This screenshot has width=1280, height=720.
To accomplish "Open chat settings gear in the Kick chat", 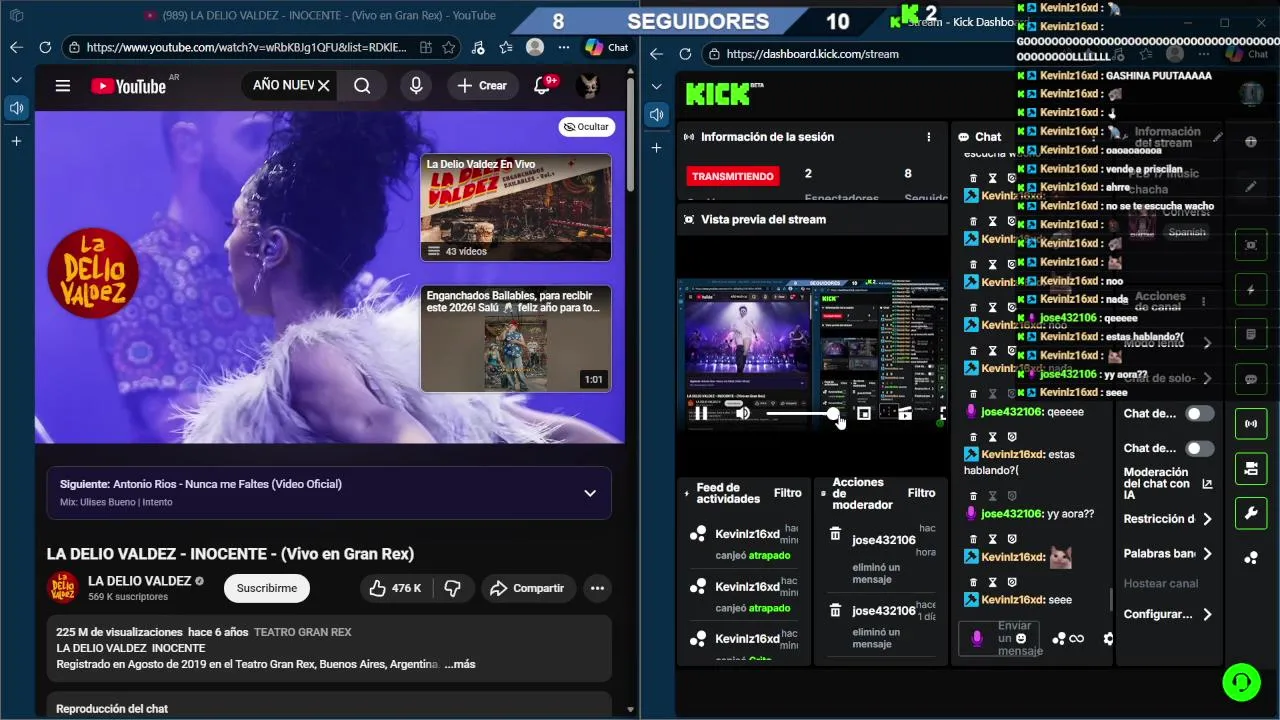I will (x=1107, y=638).
